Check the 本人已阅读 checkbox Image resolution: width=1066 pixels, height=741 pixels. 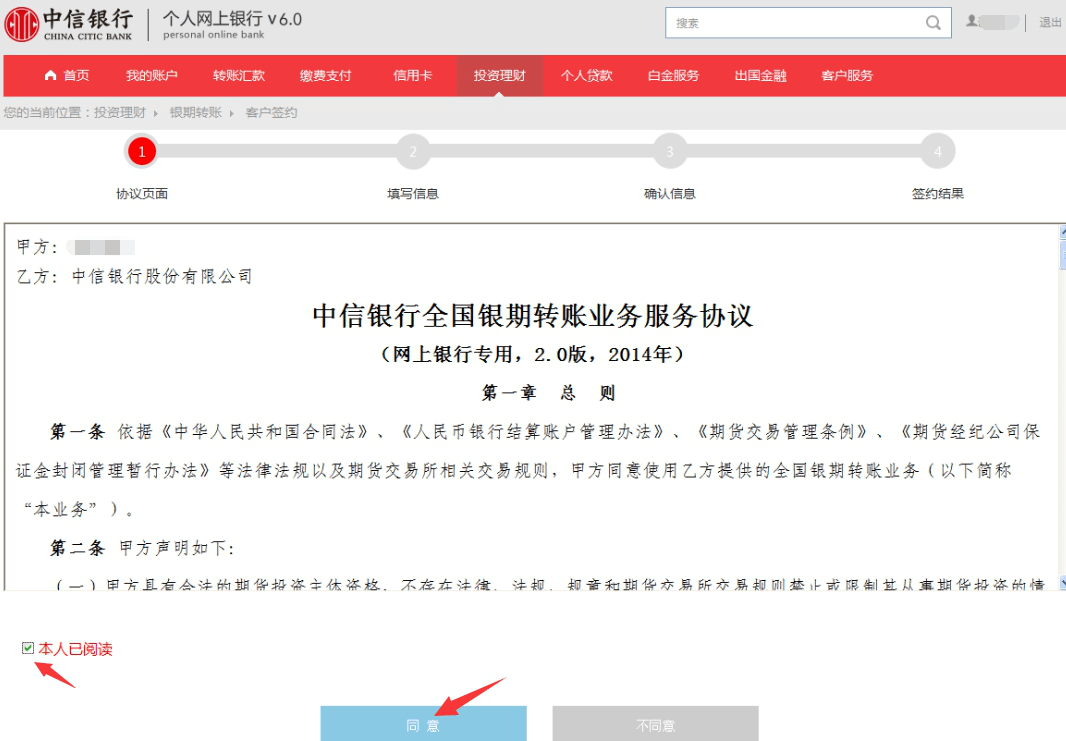tap(28, 648)
